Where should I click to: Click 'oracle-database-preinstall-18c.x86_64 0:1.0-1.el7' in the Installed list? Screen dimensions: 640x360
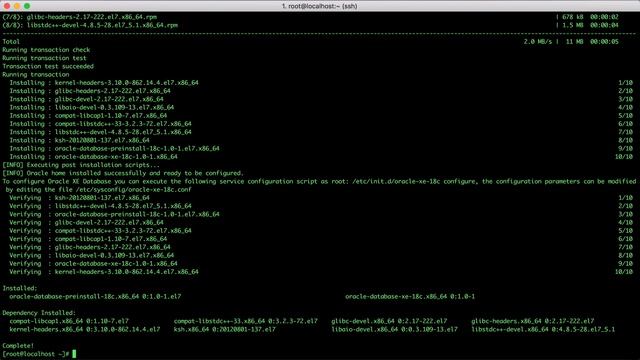click(x=95, y=296)
